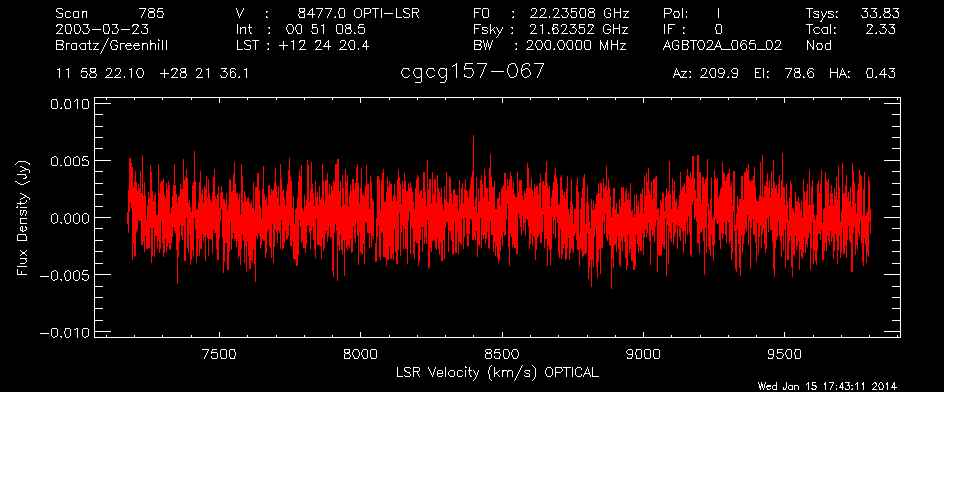Select the Az 209.9 readout
Screen dimensions: 962x490
(705, 74)
